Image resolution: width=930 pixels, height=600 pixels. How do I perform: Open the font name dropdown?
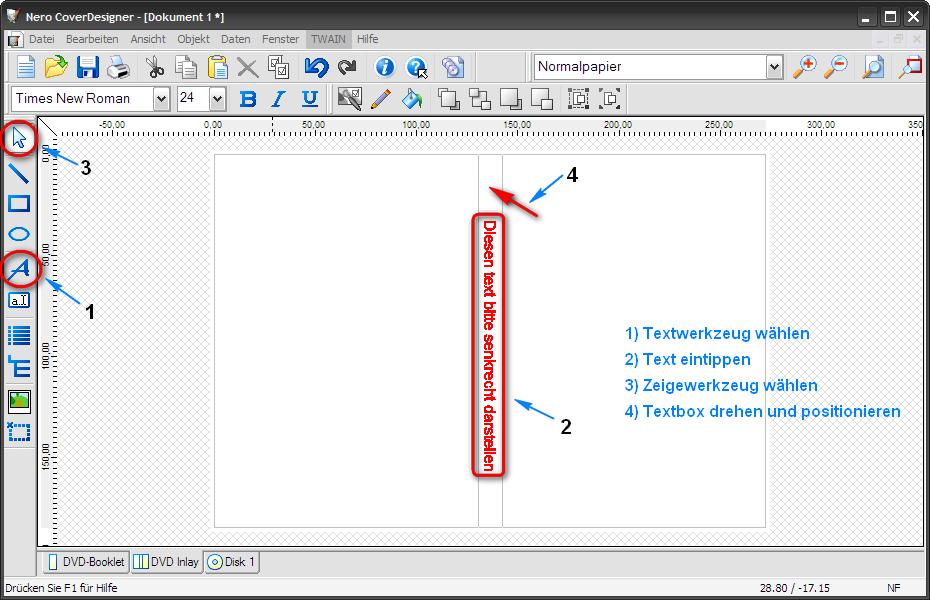161,99
